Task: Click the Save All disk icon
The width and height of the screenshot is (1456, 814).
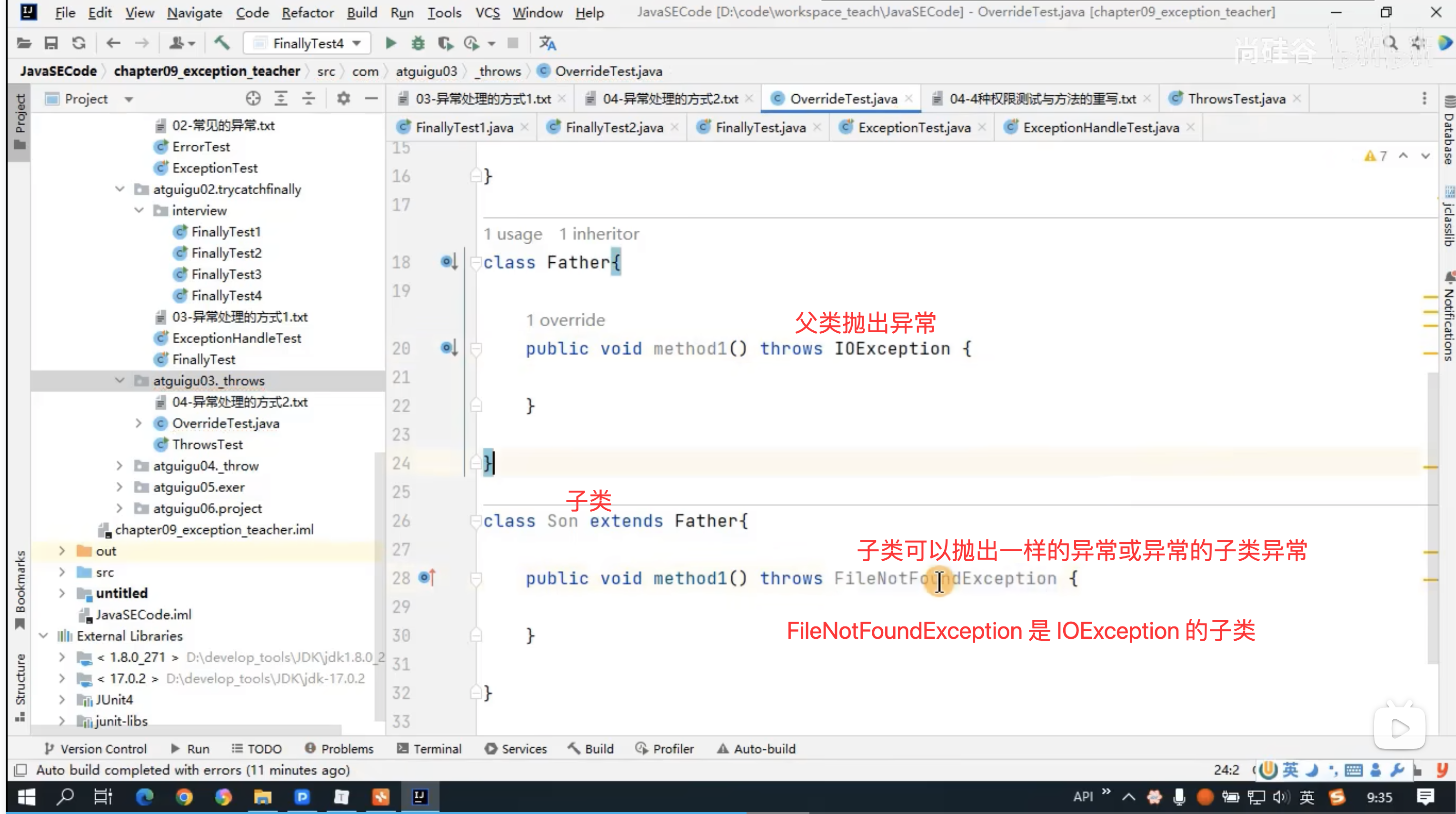Action: click(51, 43)
